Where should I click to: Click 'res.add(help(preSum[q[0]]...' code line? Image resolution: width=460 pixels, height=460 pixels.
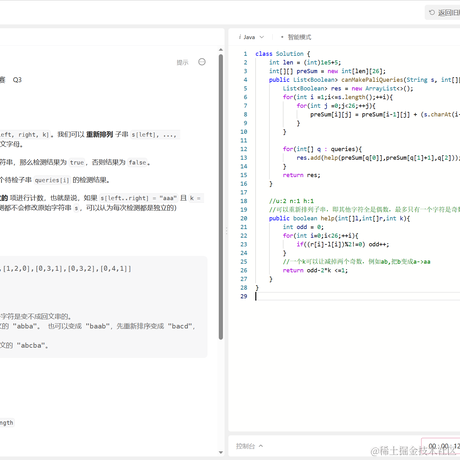[378, 158]
